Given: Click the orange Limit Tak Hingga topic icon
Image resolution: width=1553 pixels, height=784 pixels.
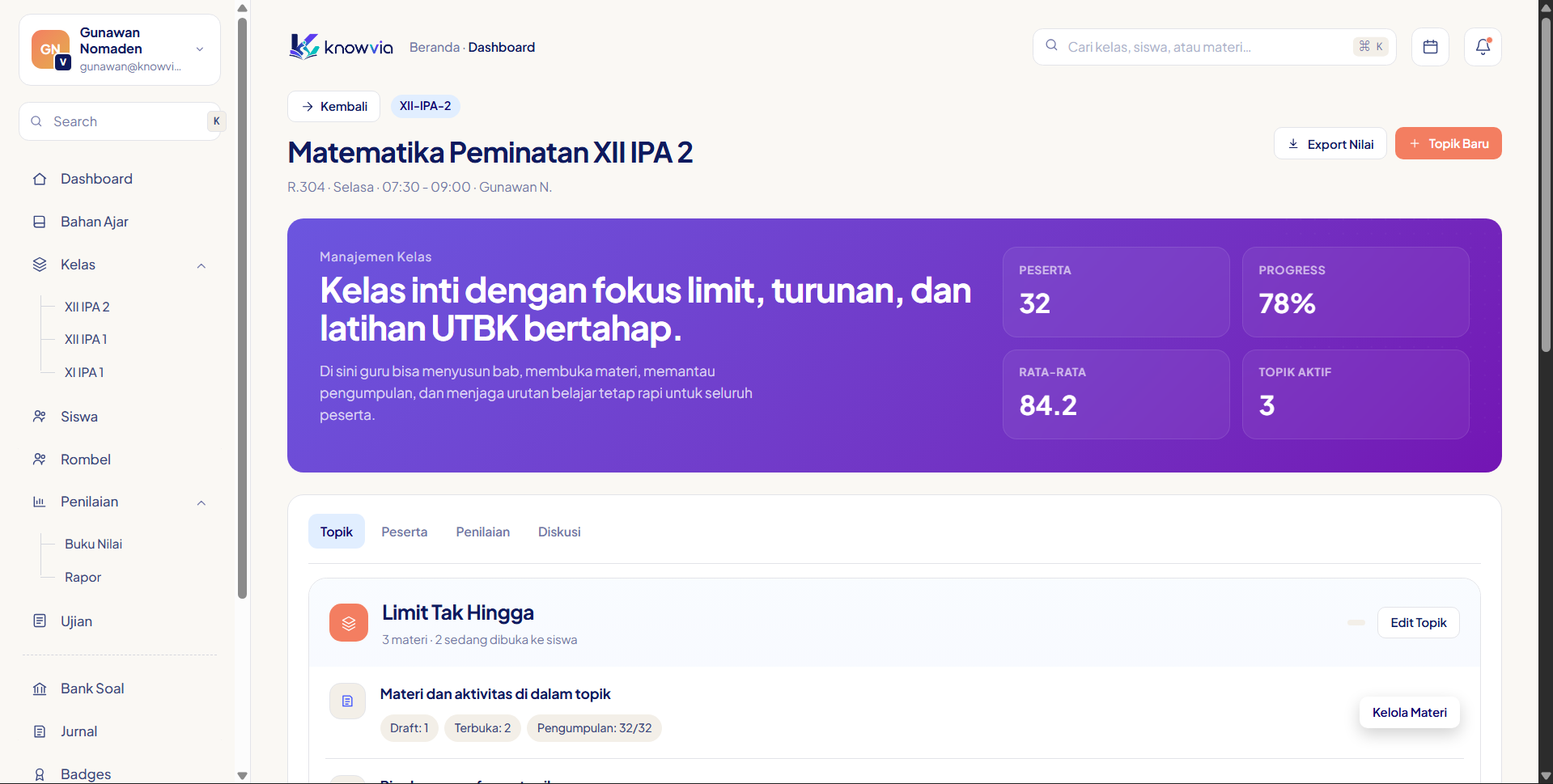Looking at the screenshot, I should 349,623.
